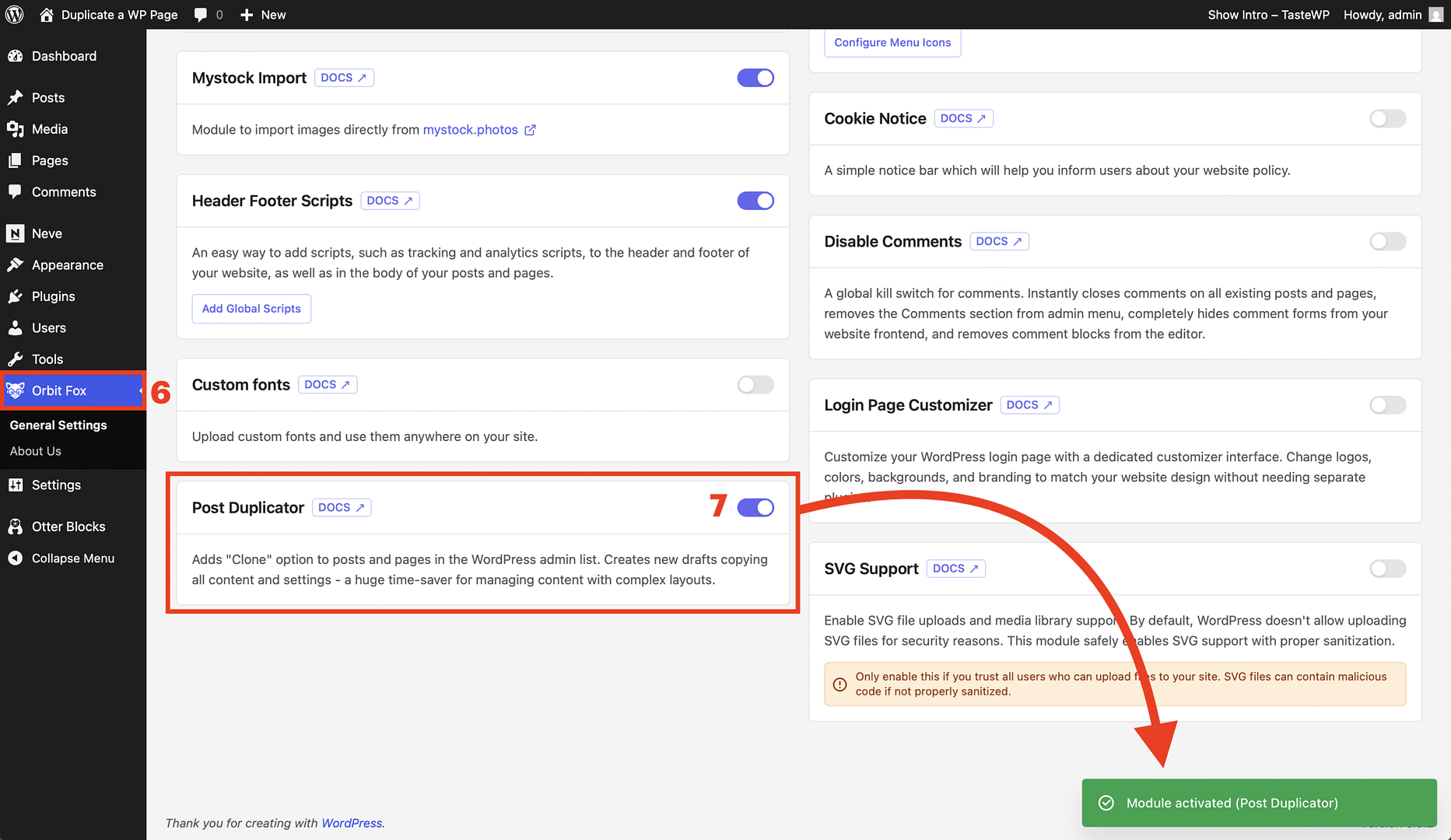Click the Plugins plug icon
The height and width of the screenshot is (840, 1451).
[15, 296]
